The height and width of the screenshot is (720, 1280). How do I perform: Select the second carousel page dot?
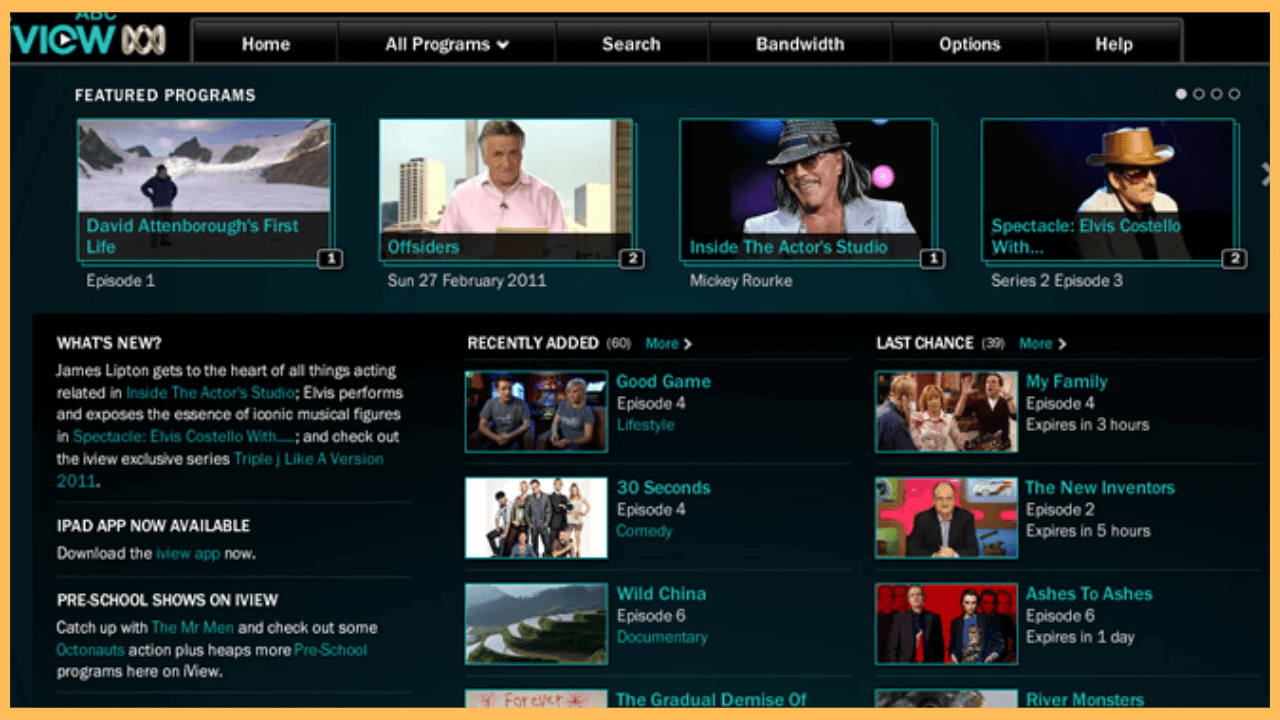point(1199,94)
